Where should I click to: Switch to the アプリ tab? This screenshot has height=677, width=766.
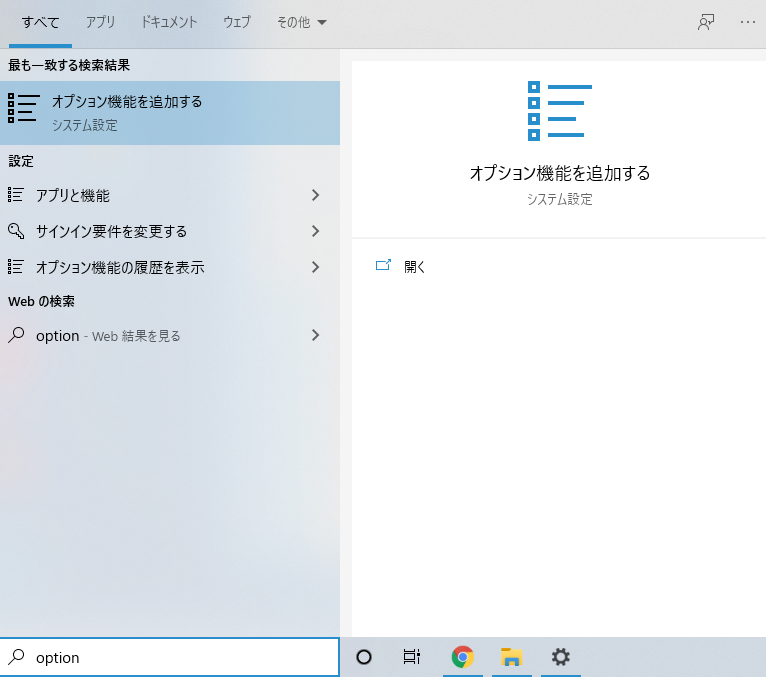click(x=101, y=22)
